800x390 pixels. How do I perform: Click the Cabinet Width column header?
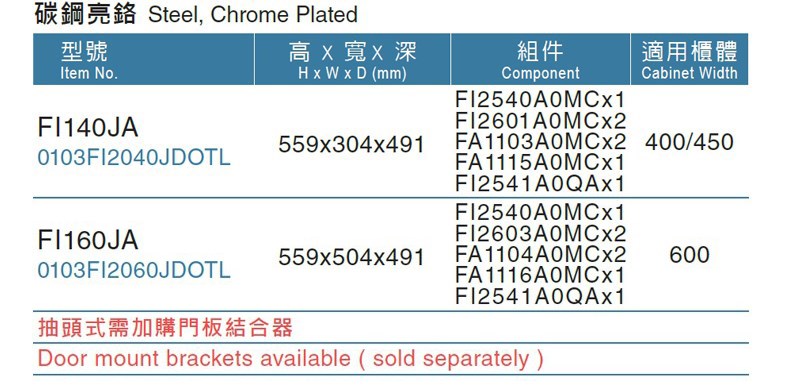pyautogui.click(x=689, y=59)
